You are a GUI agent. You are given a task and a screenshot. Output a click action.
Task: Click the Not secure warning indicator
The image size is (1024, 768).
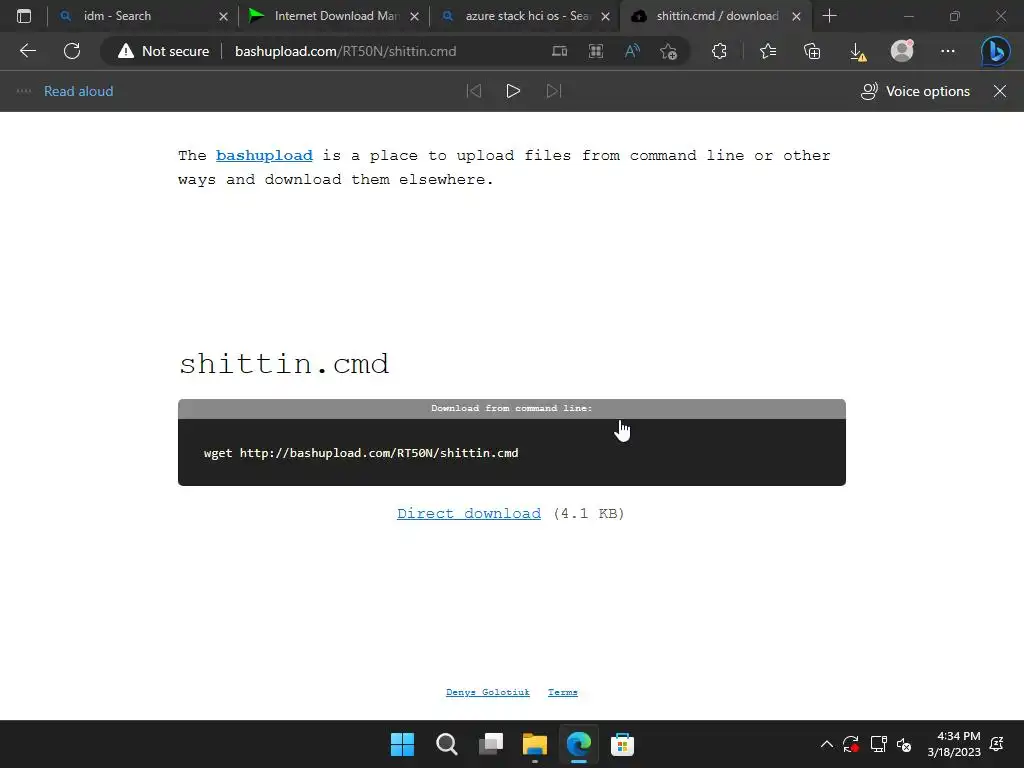[x=163, y=51]
